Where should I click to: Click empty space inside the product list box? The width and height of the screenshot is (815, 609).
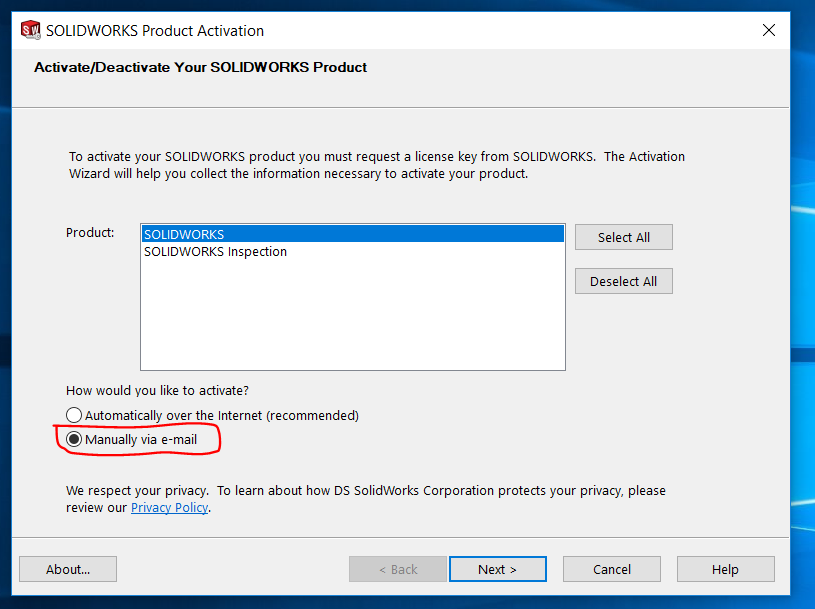click(352, 320)
